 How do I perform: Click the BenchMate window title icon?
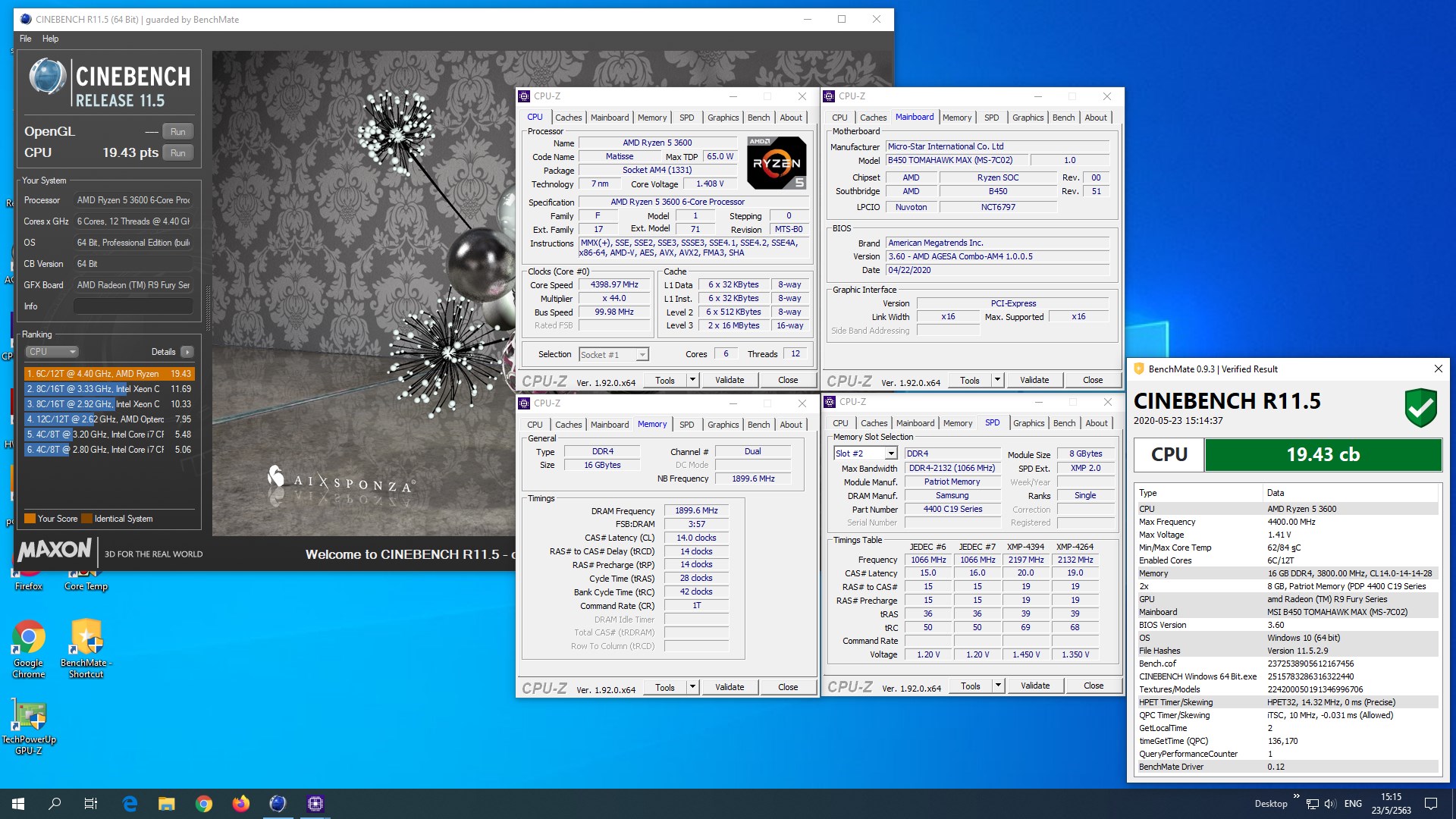tap(1138, 369)
